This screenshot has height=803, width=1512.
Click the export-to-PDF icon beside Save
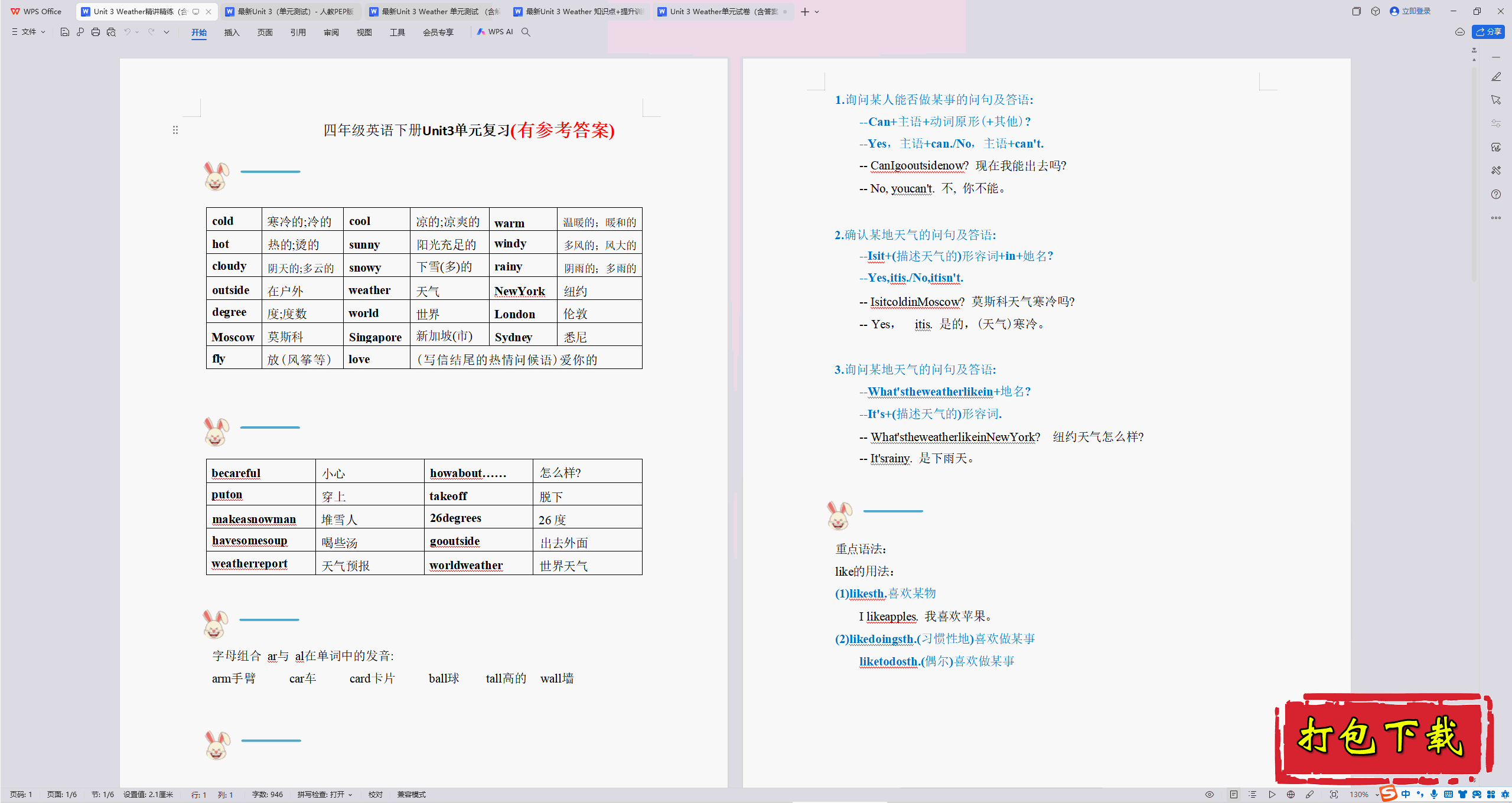pyautogui.click(x=80, y=32)
